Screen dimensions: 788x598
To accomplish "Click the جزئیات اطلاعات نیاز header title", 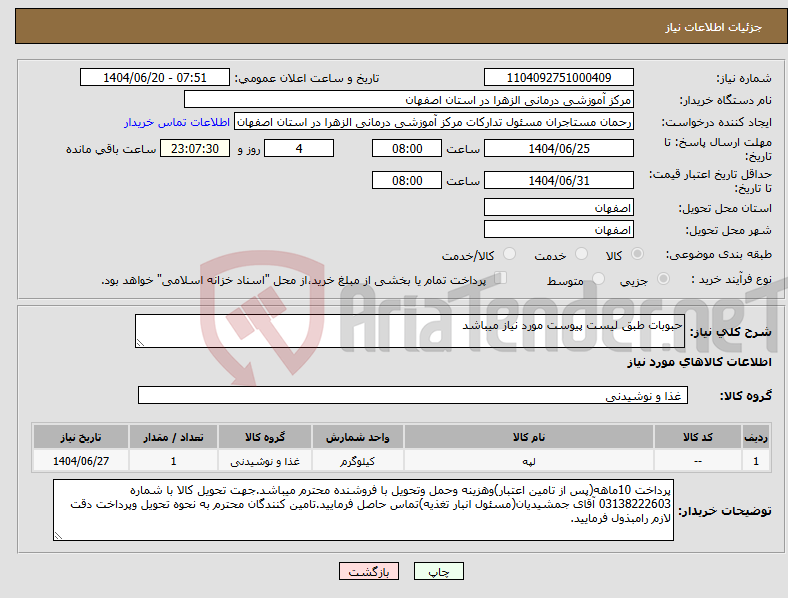I will coord(714,27).
